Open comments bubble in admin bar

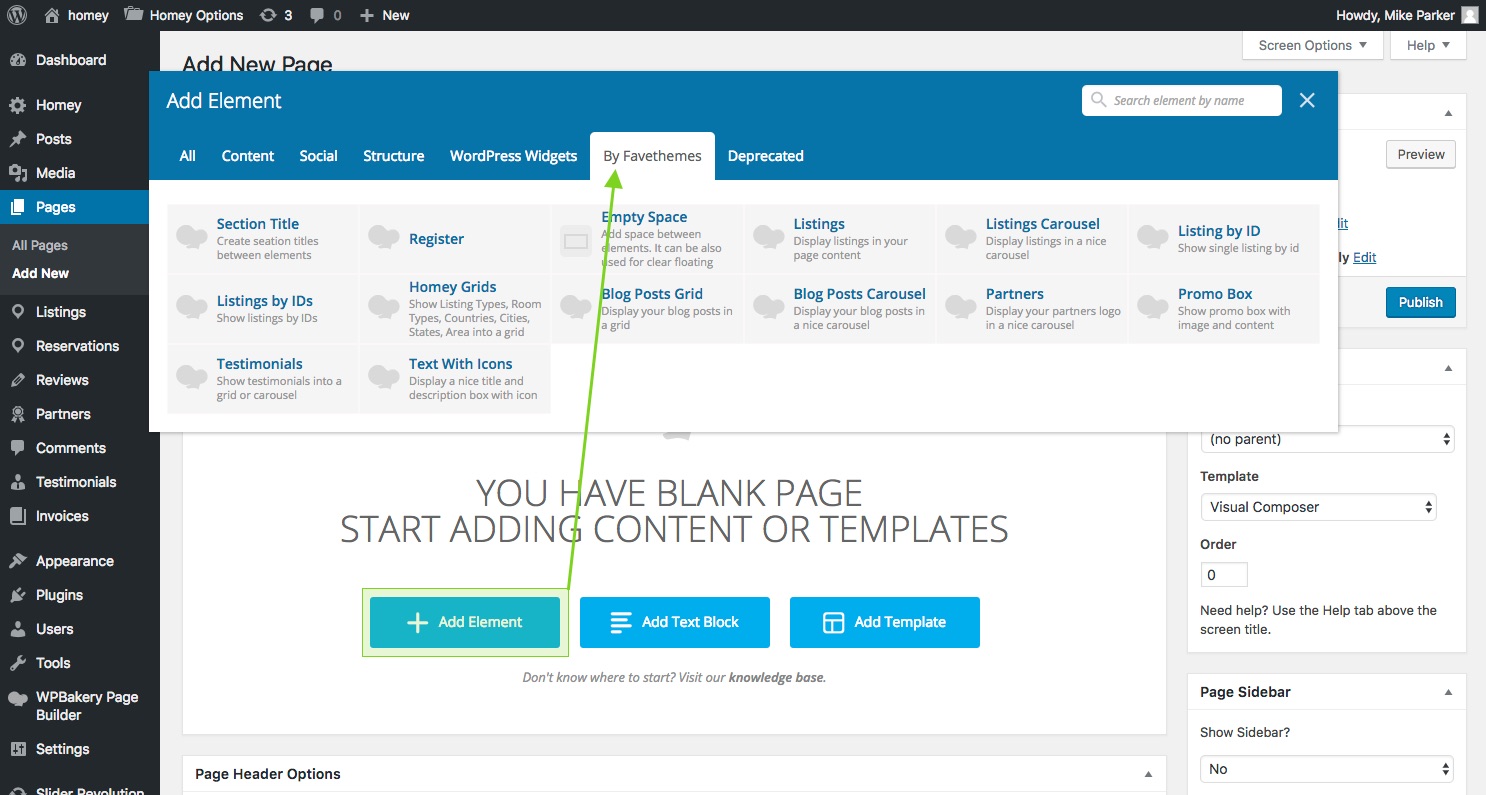coord(325,15)
